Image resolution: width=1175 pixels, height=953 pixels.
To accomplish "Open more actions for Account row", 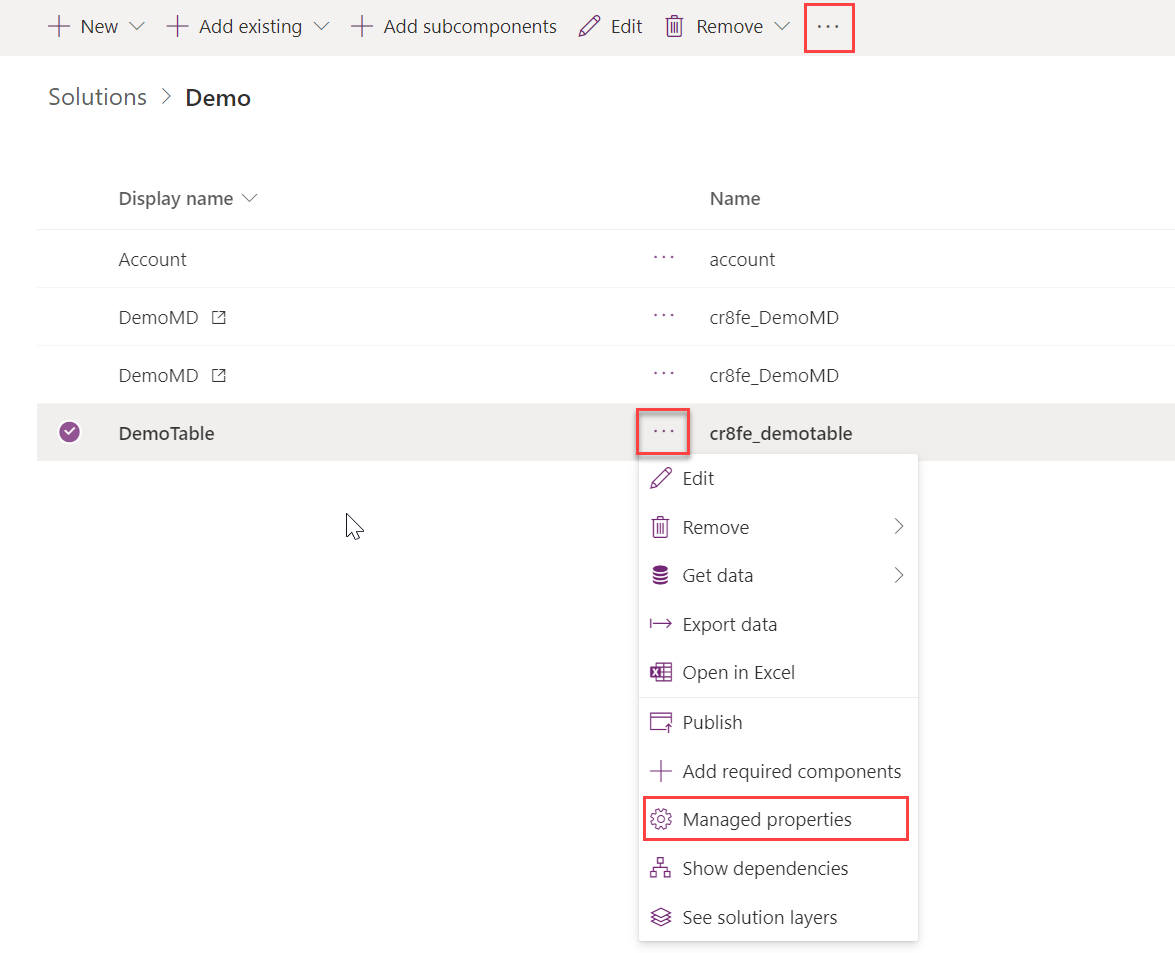I will click(x=663, y=258).
